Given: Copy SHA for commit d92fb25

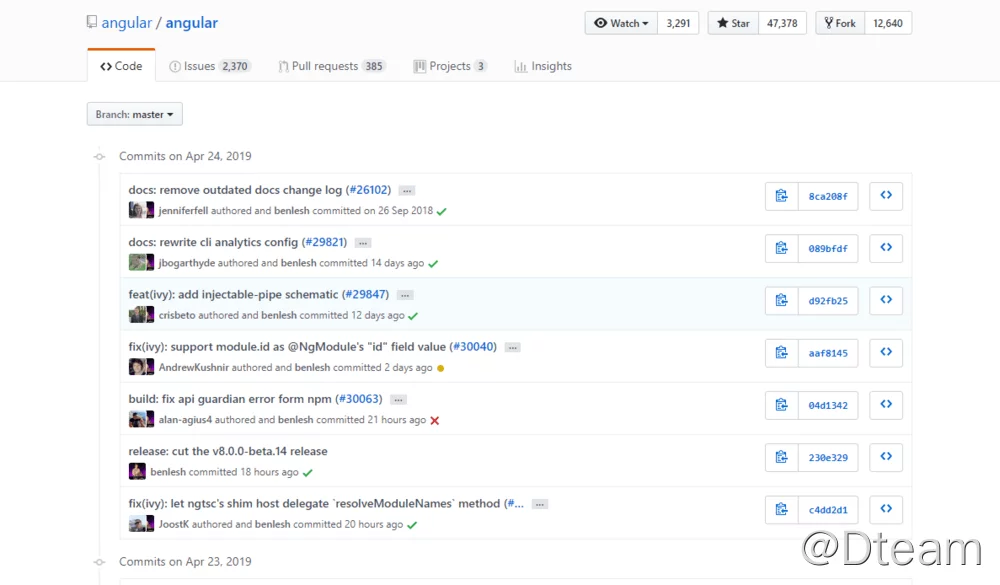Looking at the screenshot, I should 781,300.
